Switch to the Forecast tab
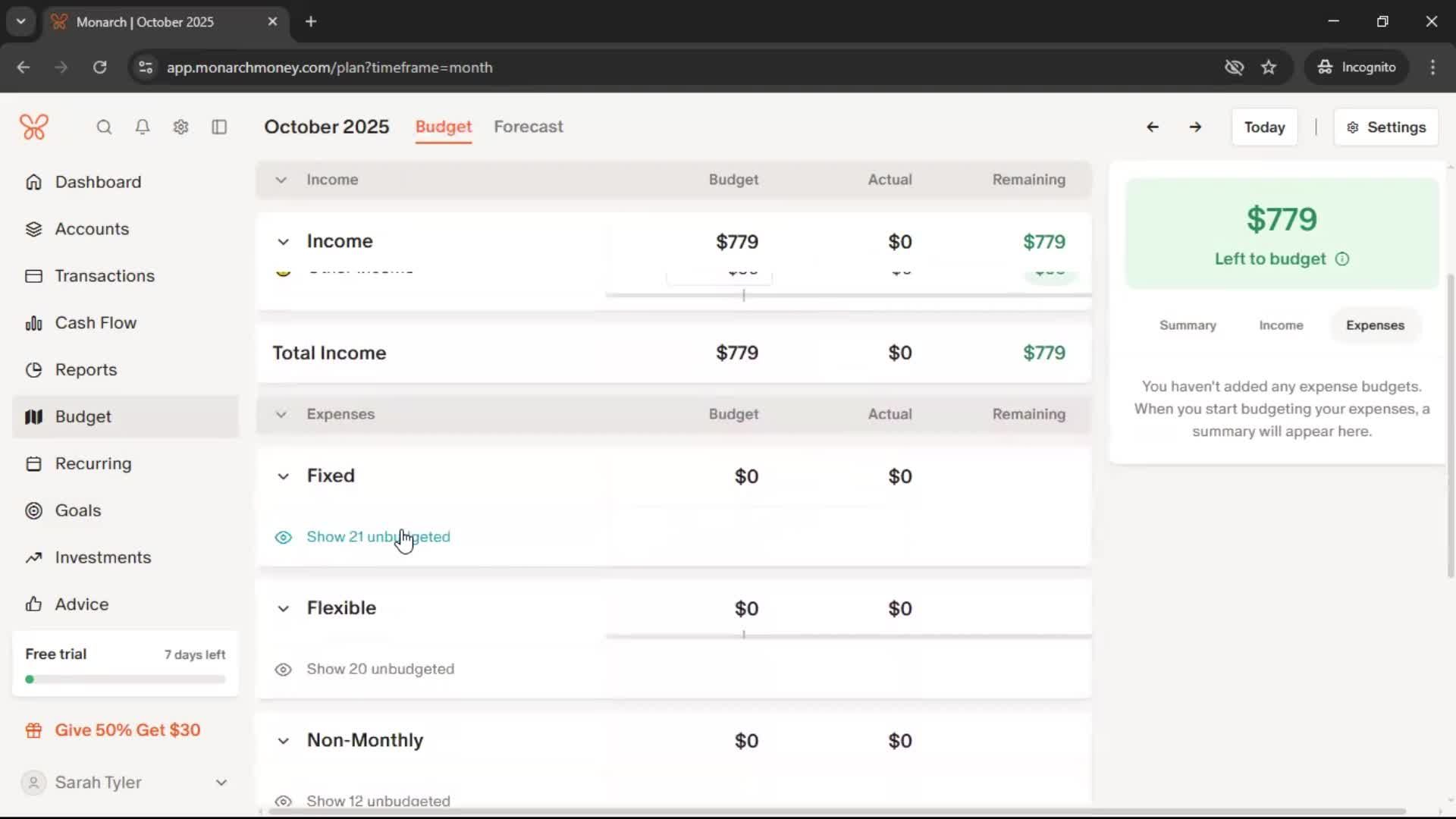The image size is (1456, 819). 528,127
